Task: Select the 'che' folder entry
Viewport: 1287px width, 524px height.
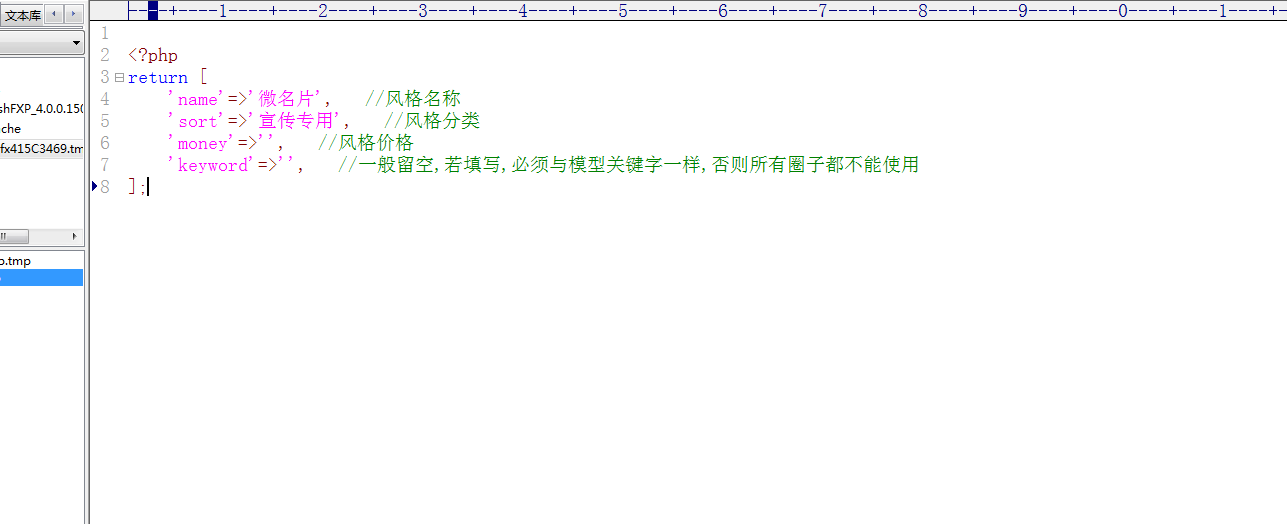Action: [x=11, y=129]
